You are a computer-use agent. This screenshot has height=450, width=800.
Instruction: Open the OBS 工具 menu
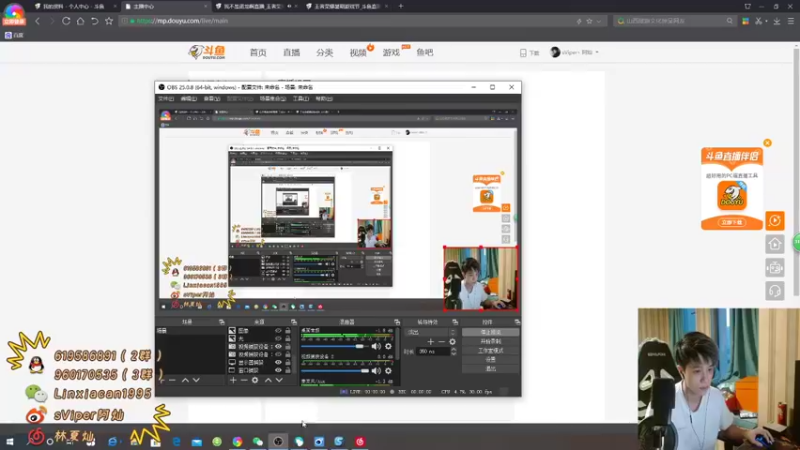(x=301, y=98)
